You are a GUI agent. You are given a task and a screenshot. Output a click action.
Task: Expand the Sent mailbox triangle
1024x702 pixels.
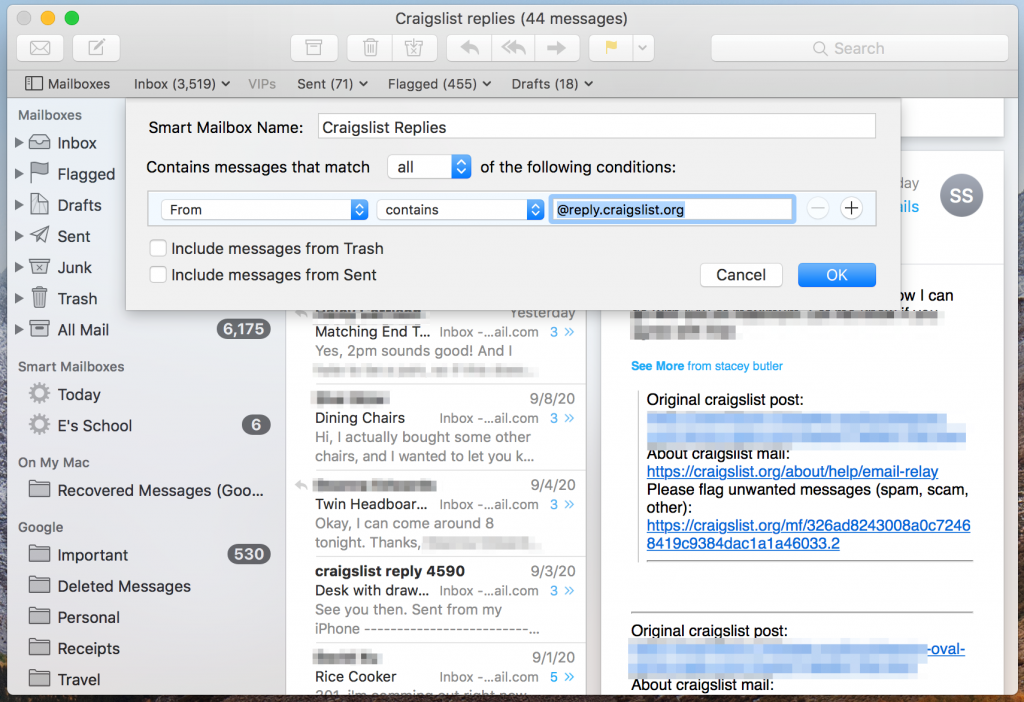coord(19,236)
